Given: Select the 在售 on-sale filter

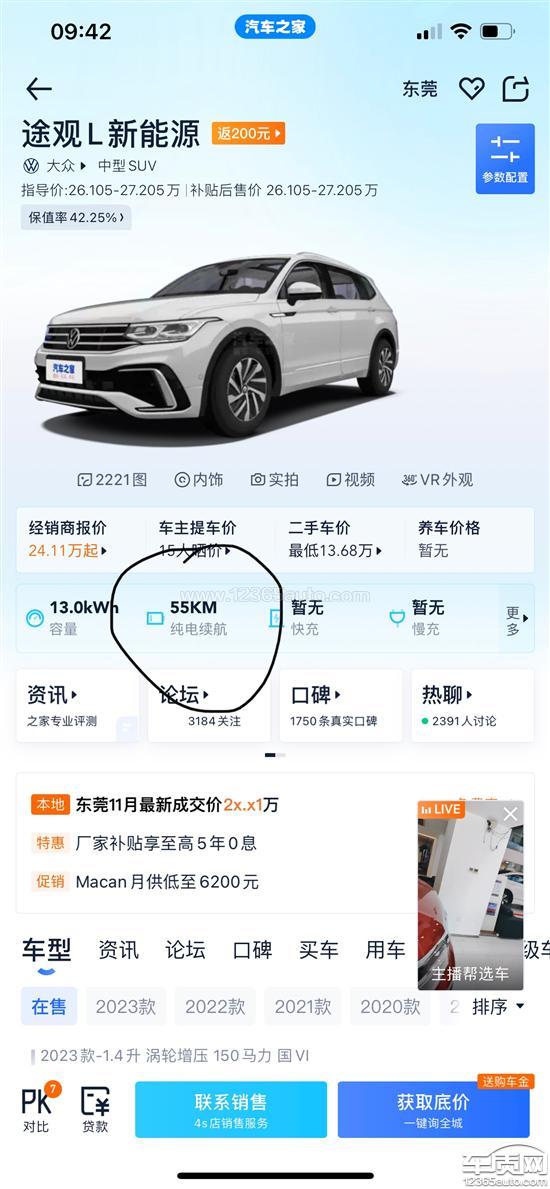Looking at the screenshot, I should click(49, 1006).
